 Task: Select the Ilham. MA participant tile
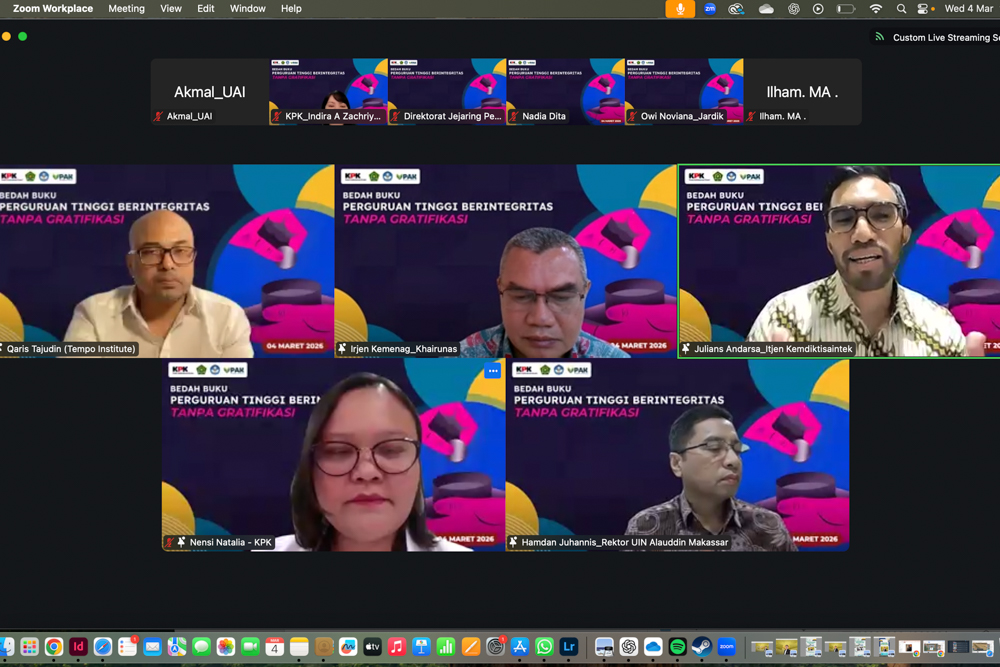click(802, 92)
